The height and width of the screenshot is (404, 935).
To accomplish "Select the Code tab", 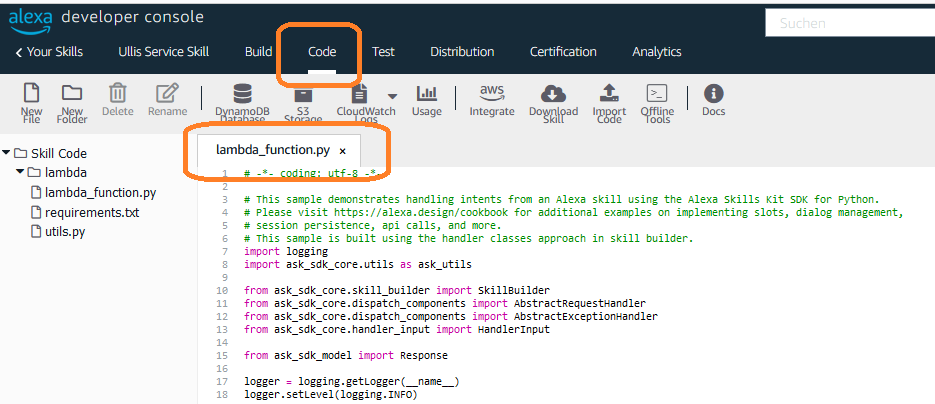I will (x=322, y=52).
